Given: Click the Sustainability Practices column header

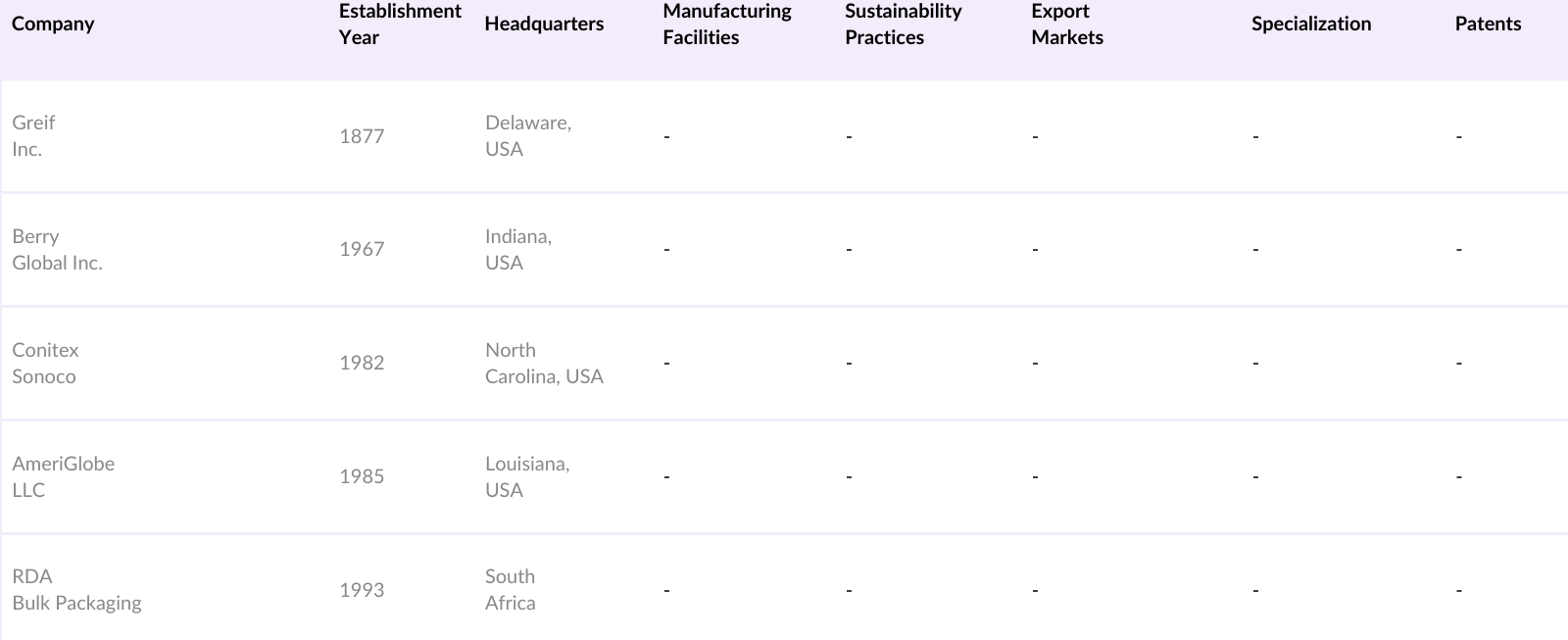Looking at the screenshot, I should (x=903, y=24).
